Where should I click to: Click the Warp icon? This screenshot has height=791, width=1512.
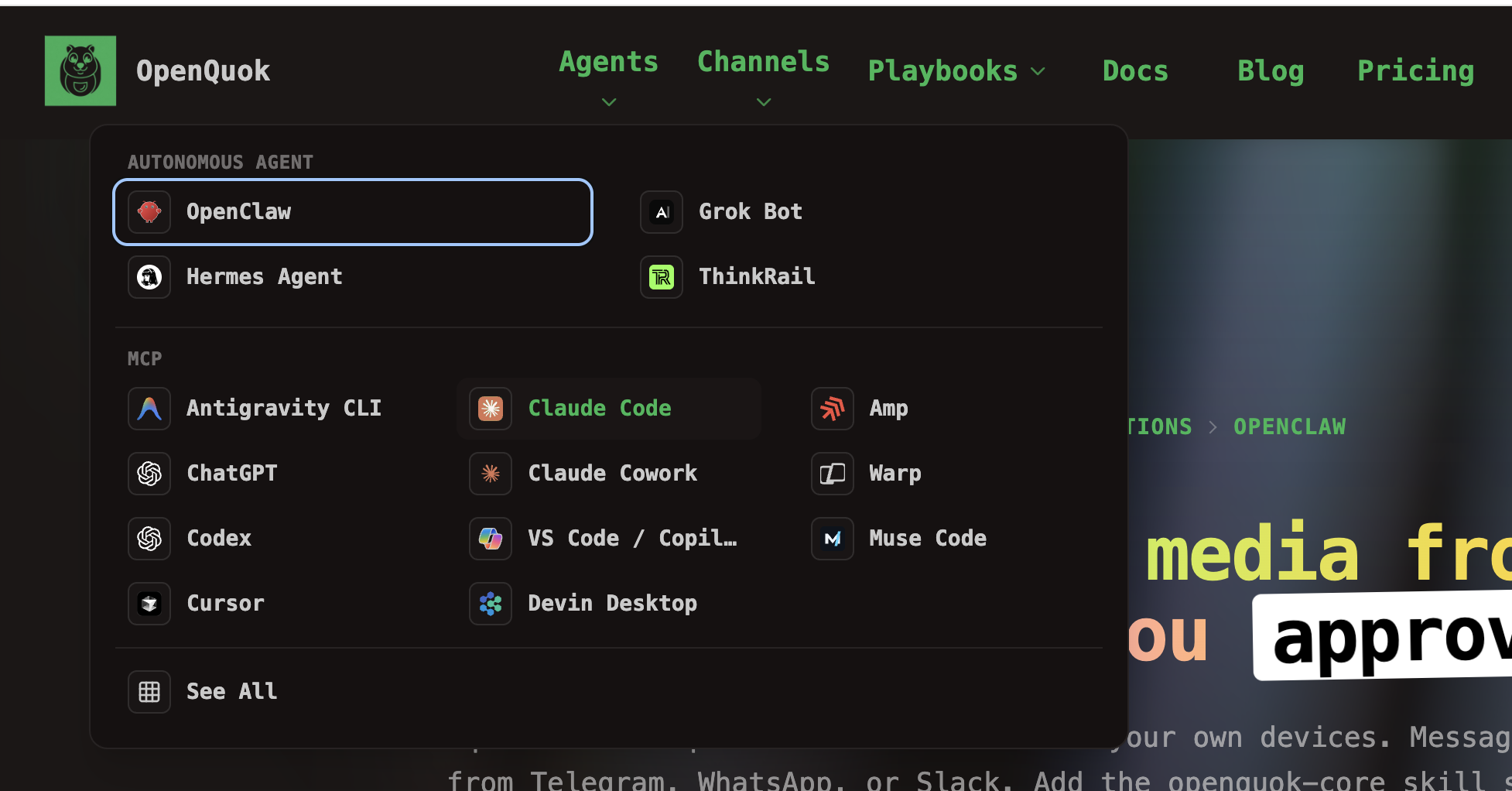833,474
